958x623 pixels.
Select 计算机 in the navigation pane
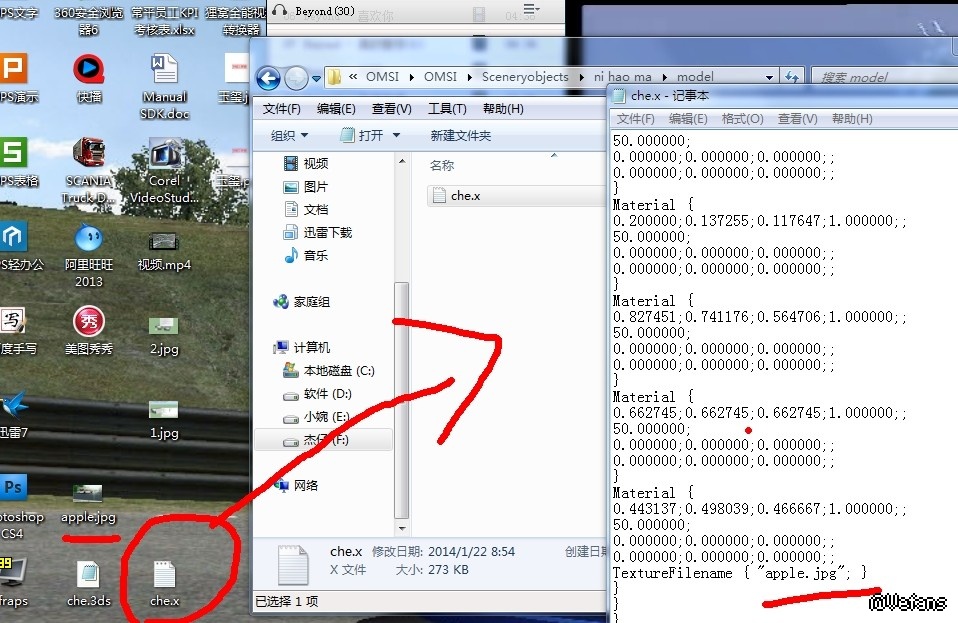pyautogui.click(x=302, y=348)
